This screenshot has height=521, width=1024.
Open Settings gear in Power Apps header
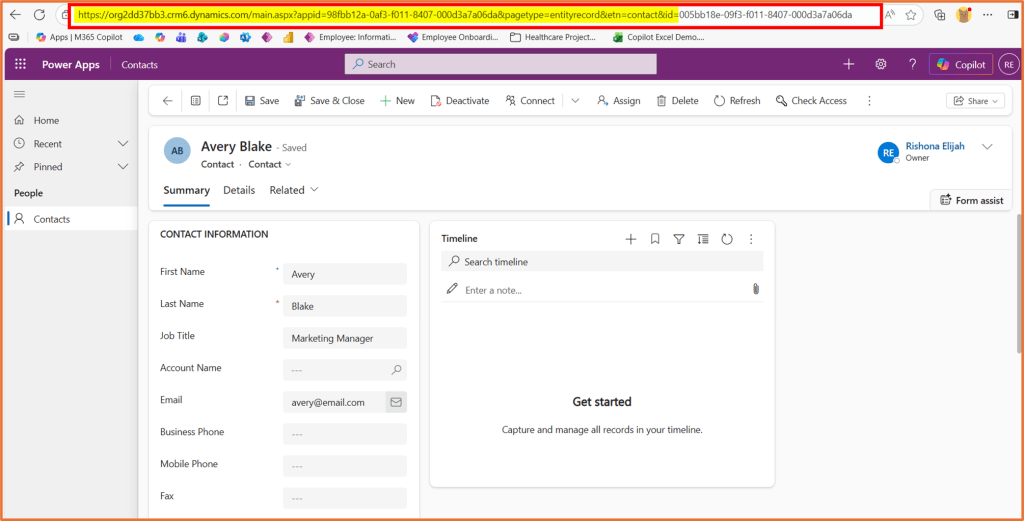point(881,64)
